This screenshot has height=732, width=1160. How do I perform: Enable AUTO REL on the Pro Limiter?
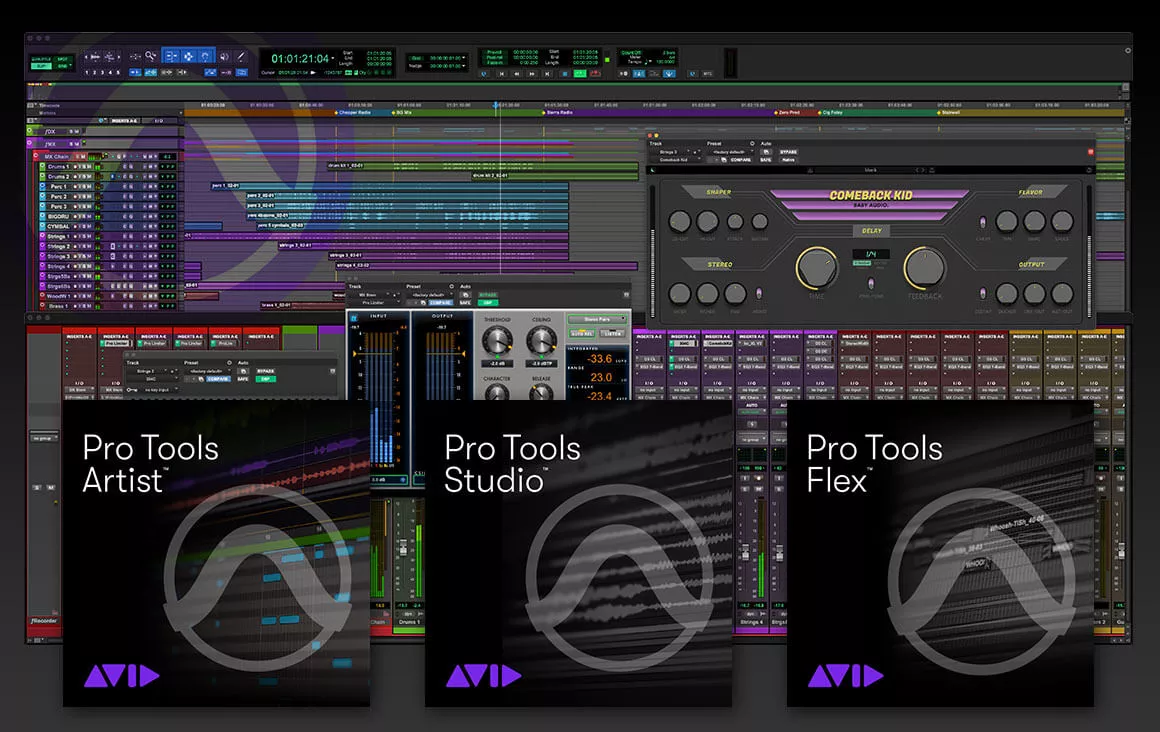tap(582, 333)
